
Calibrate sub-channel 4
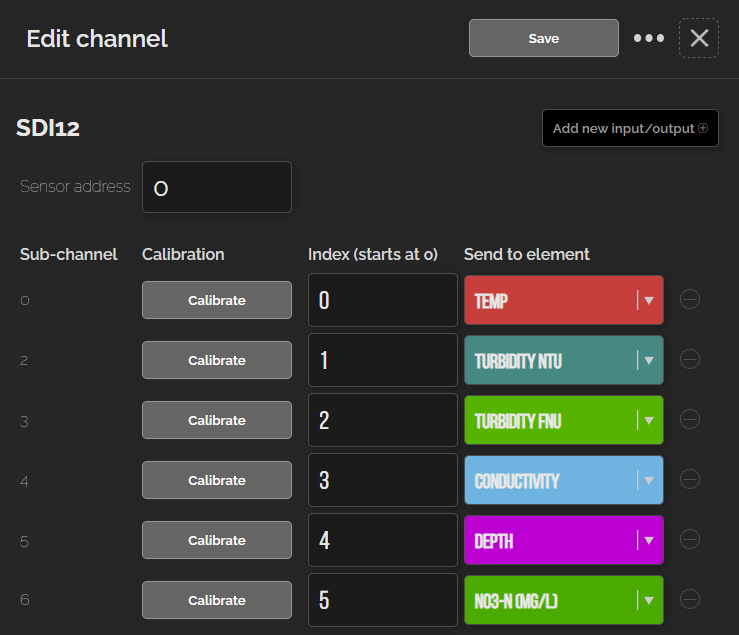pos(217,480)
